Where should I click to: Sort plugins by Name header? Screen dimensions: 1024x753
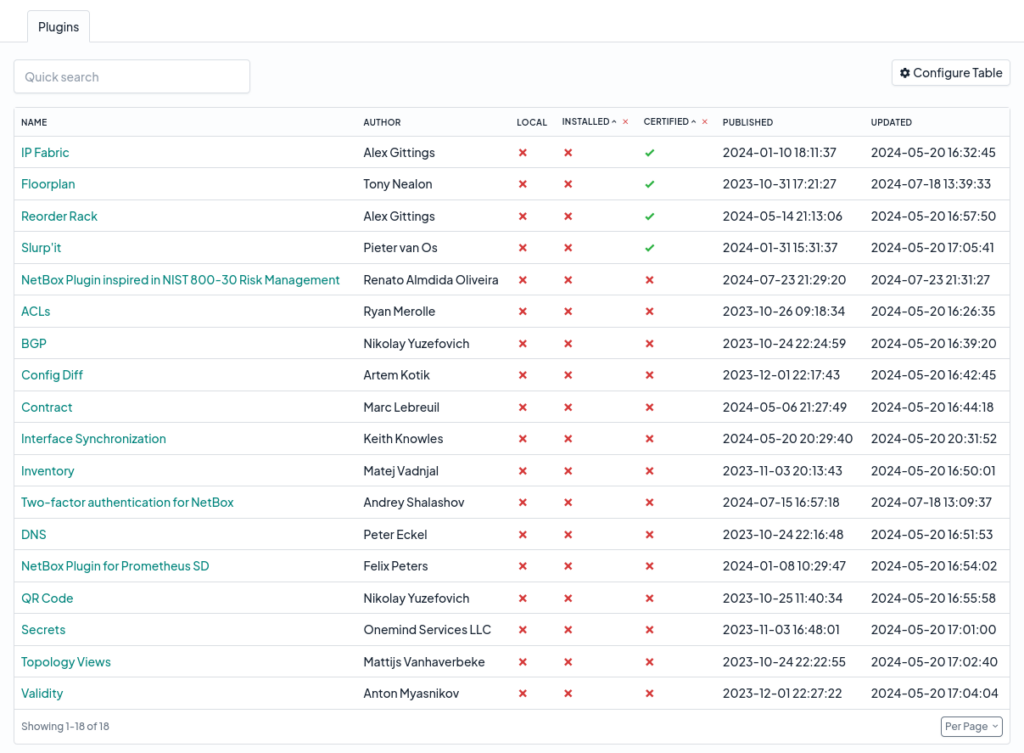[34, 122]
